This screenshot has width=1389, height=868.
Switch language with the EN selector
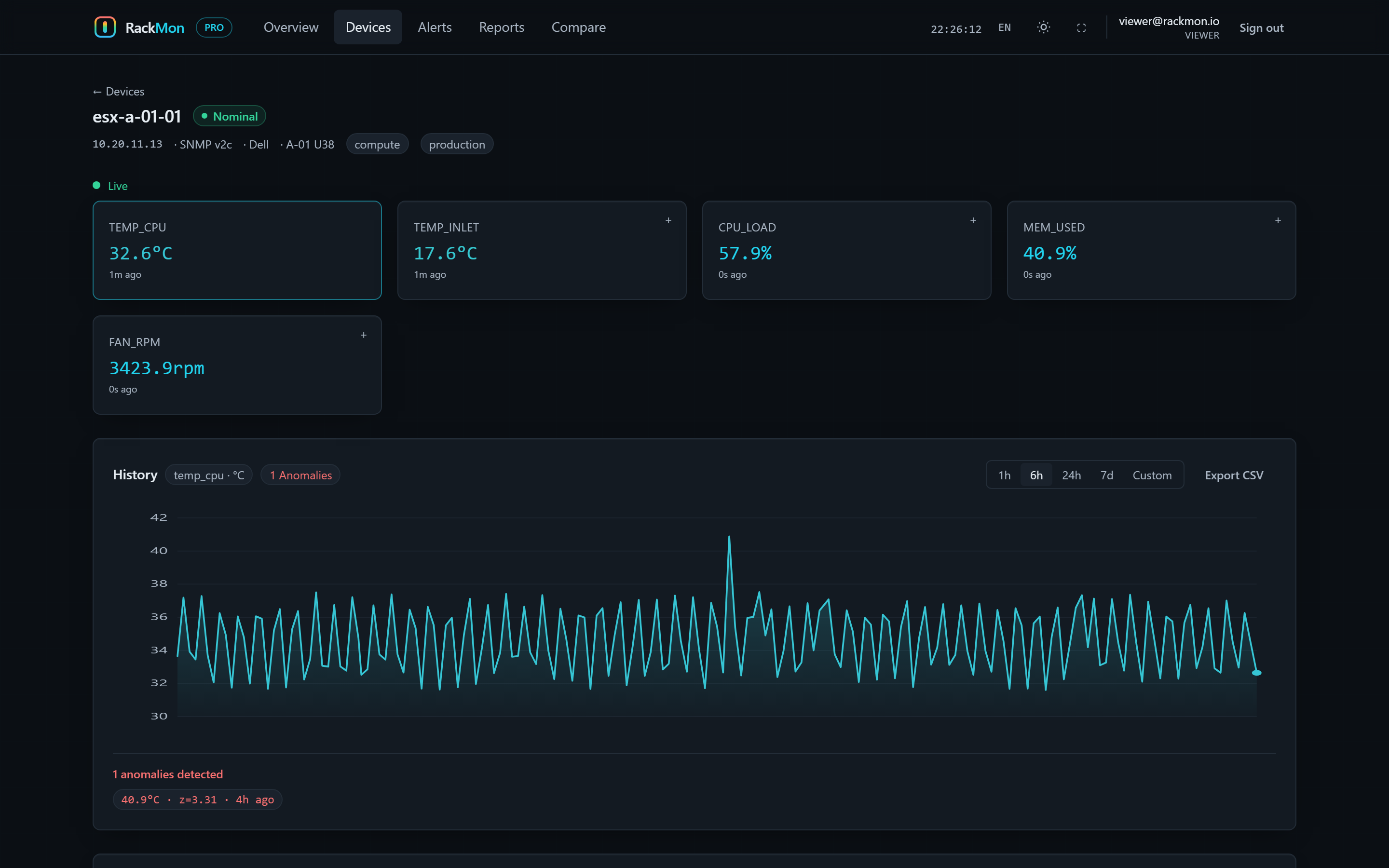(1005, 27)
